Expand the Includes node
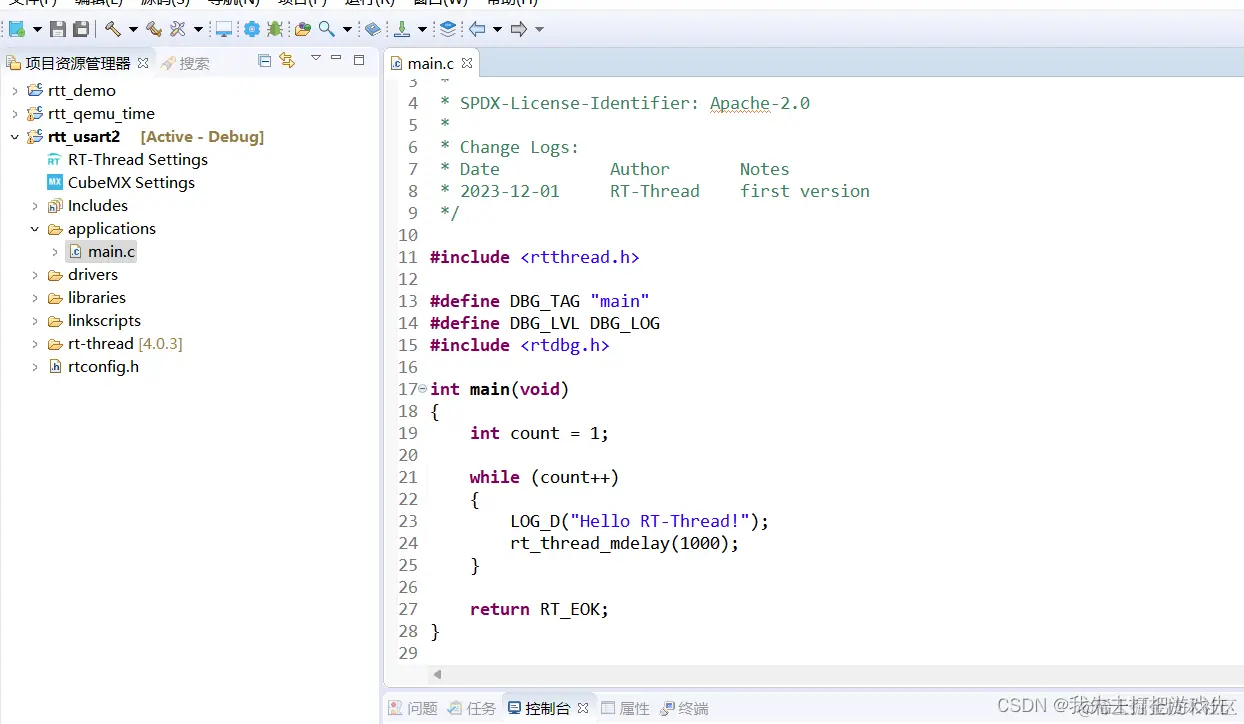Screen dimensions: 1244x724 (35, 205)
